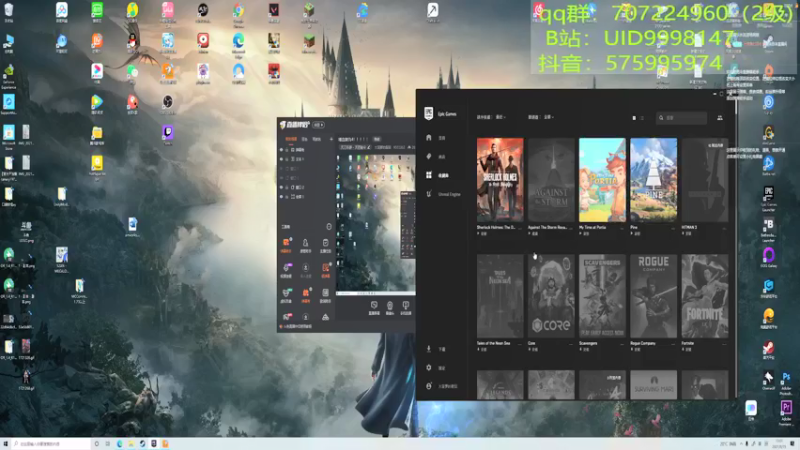Open the Store tag icon in Epic sidebar
The width and height of the screenshot is (800, 450).
point(429,157)
